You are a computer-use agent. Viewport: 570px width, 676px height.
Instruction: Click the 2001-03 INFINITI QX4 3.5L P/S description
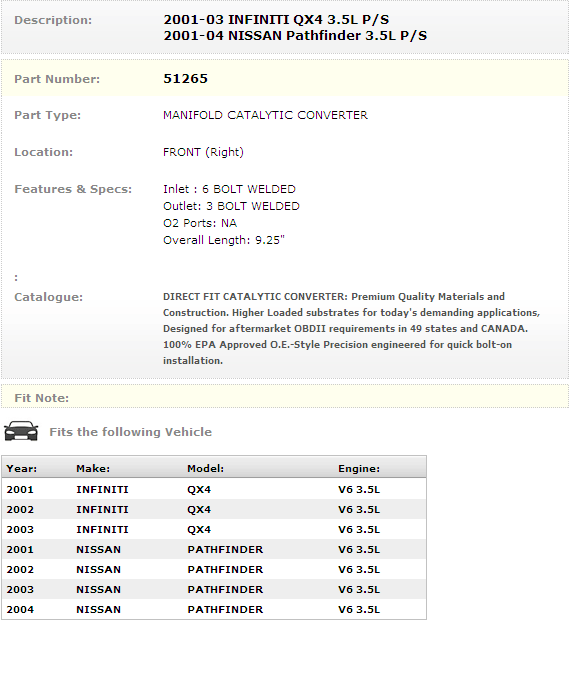pos(276,20)
